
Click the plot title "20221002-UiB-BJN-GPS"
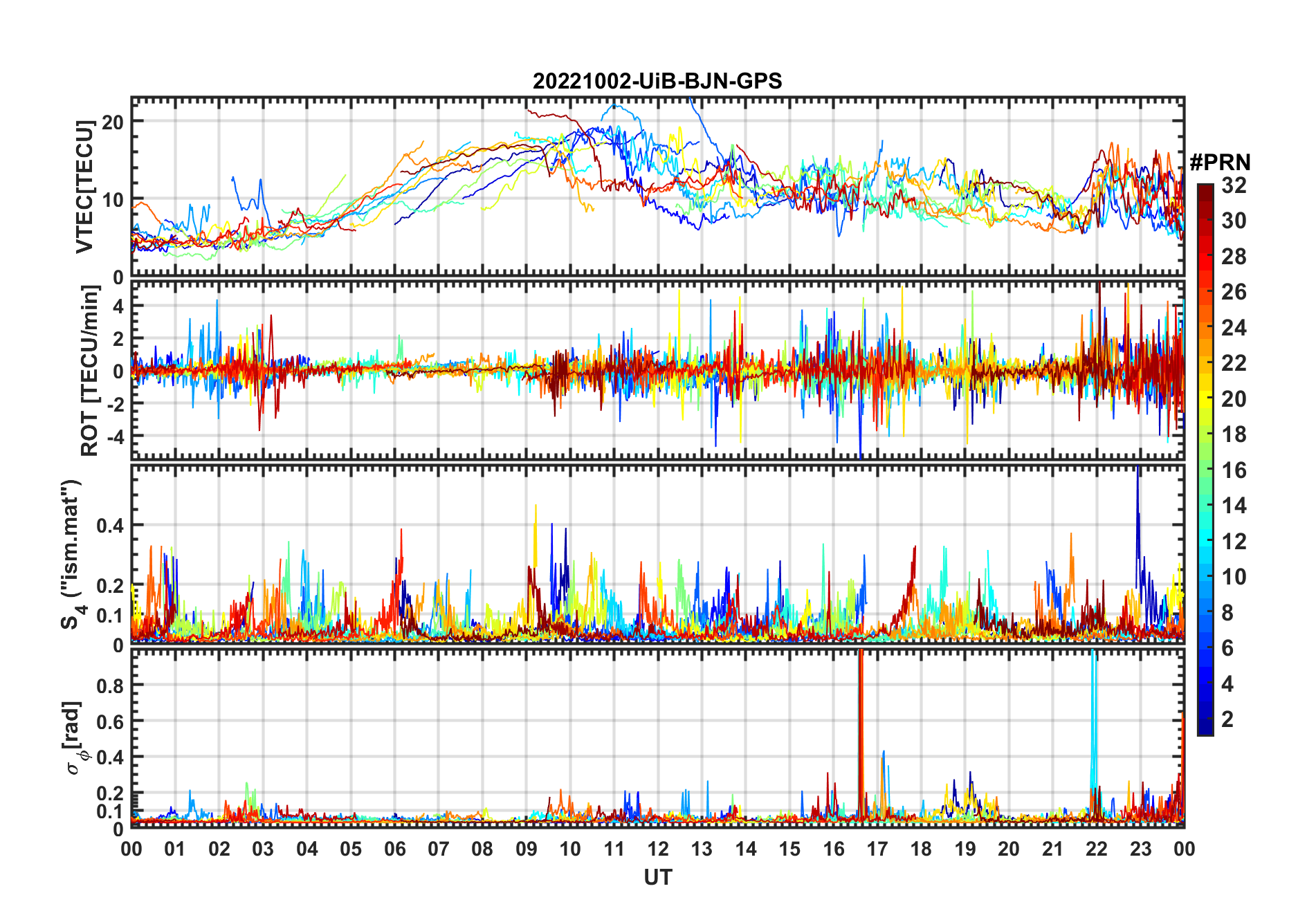tap(657, 81)
